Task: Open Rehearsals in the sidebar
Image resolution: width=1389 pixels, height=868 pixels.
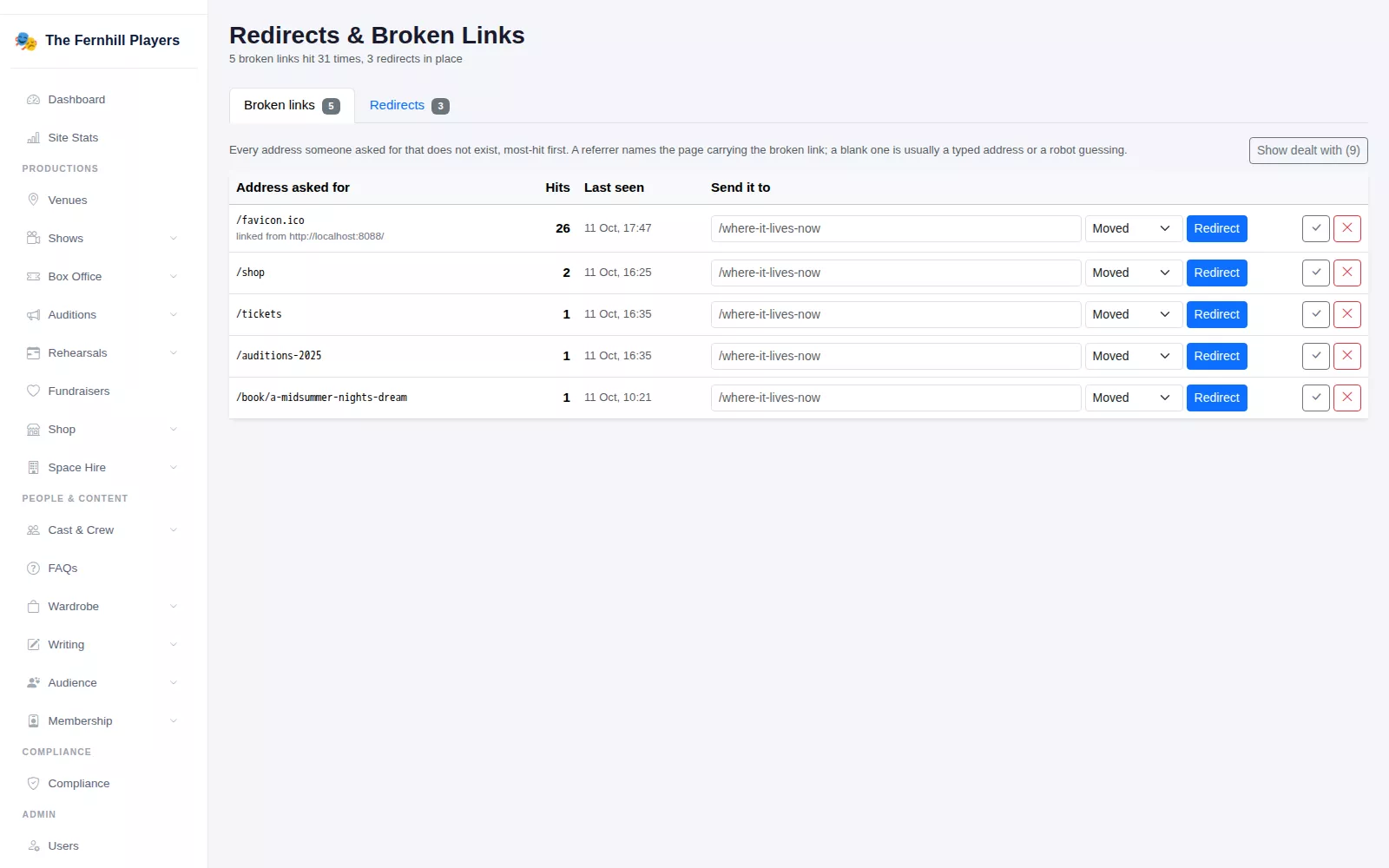Action: click(x=103, y=352)
